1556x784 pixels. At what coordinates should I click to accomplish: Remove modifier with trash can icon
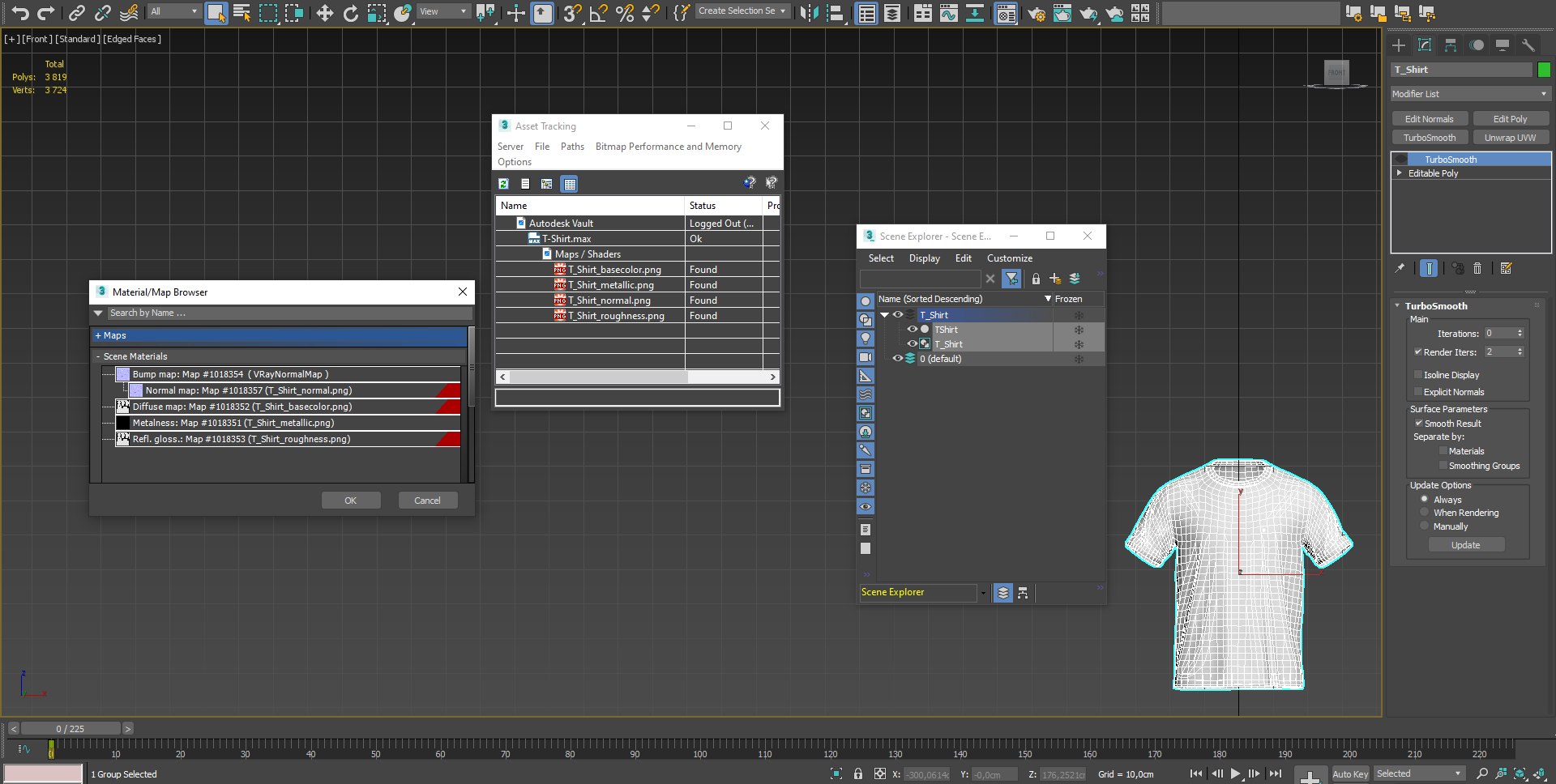pyautogui.click(x=1477, y=268)
